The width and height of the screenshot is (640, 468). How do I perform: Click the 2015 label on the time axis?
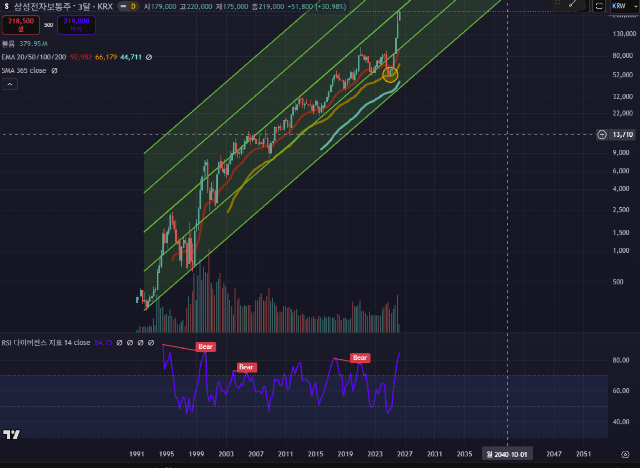click(x=316, y=454)
